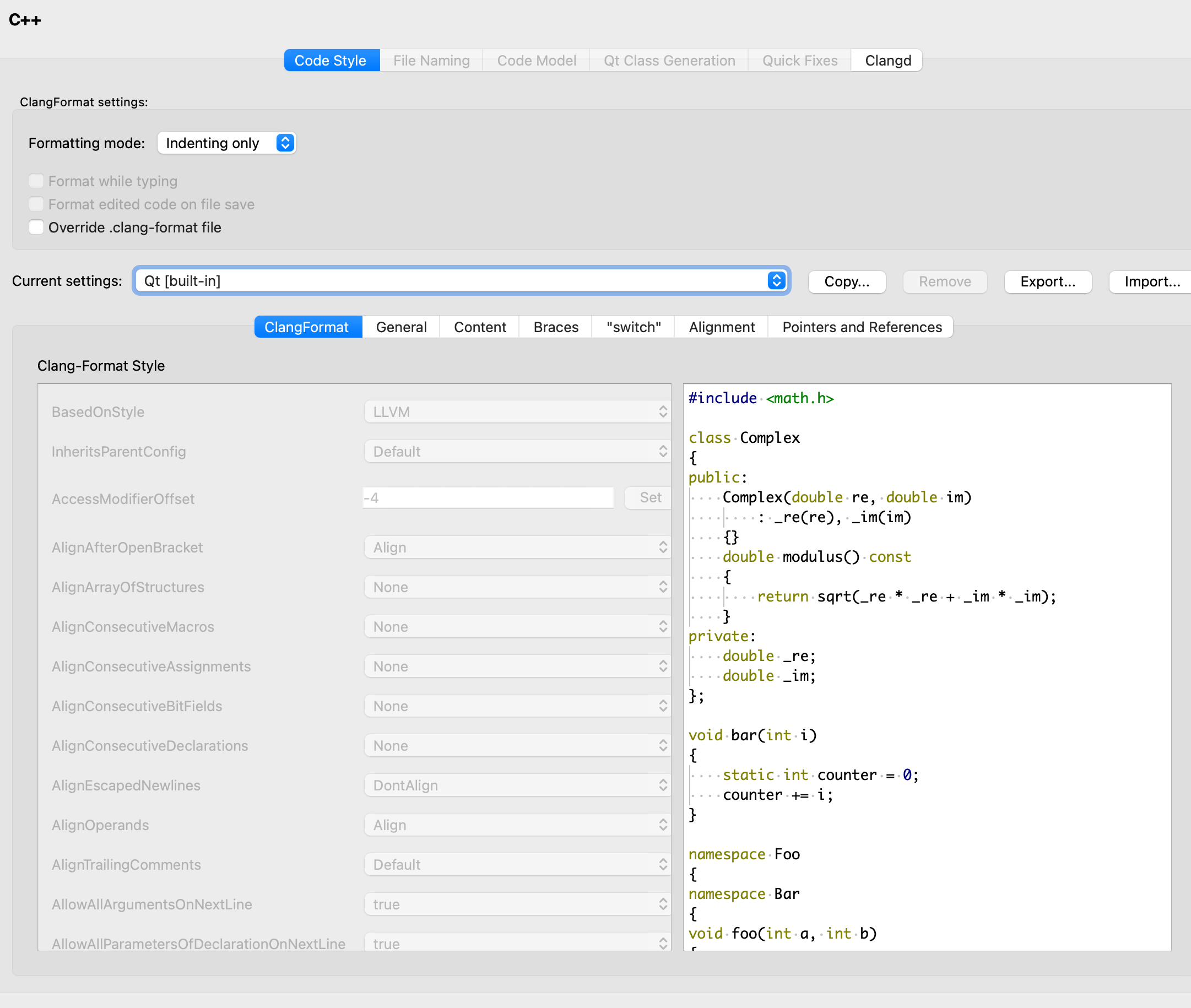This screenshot has height=1008, width=1191.
Task: Open the Quick Fixes tab
Action: pos(799,61)
